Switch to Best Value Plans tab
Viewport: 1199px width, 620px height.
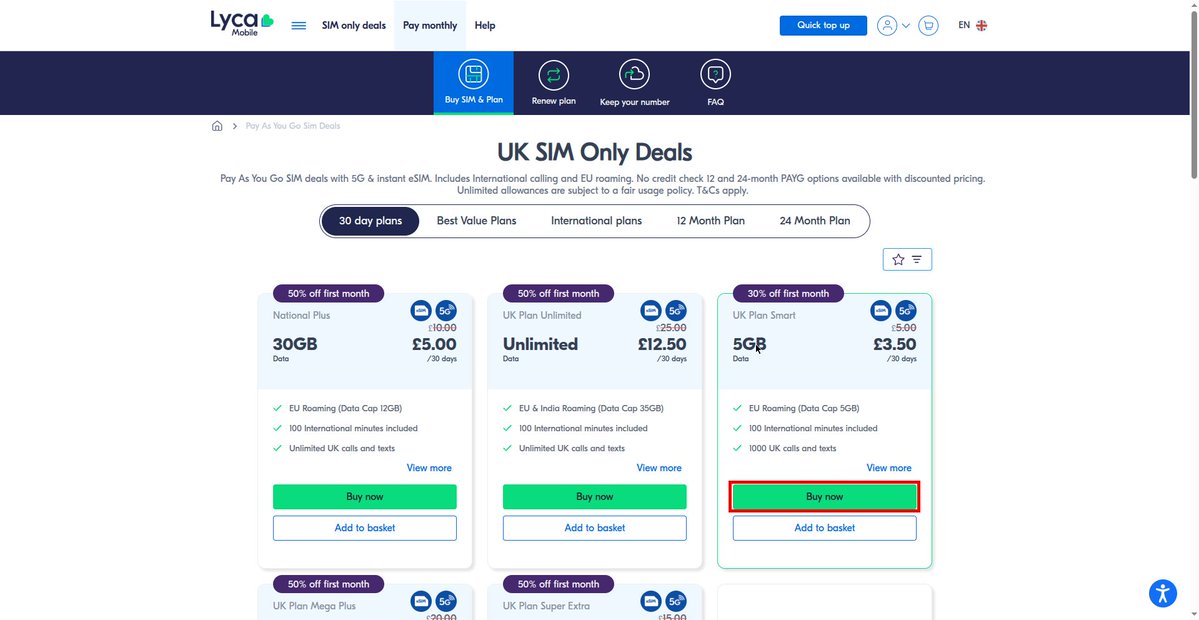click(x=476, y=221)
